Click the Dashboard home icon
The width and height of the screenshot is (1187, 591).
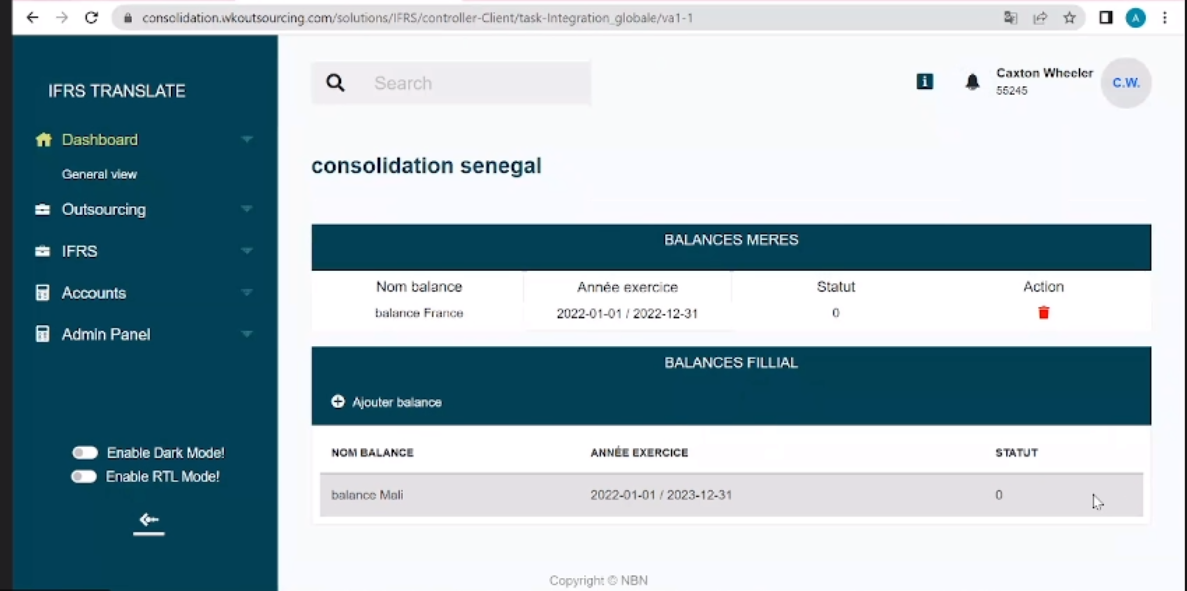tap(43, 139)
